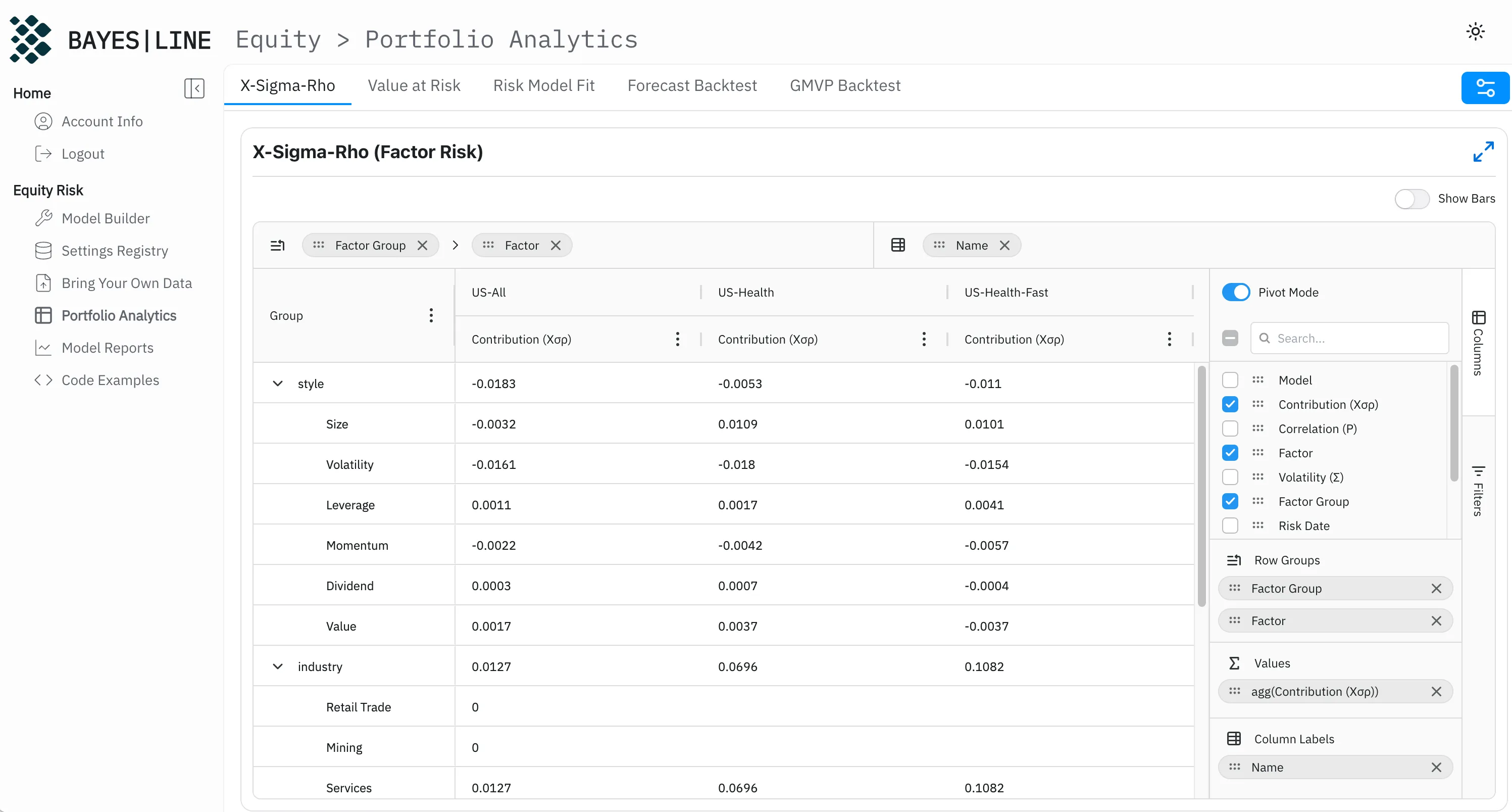Check the Correlation (P) column checkbox
Screen dimensions: 1512x812
[x=1230, y=429]
